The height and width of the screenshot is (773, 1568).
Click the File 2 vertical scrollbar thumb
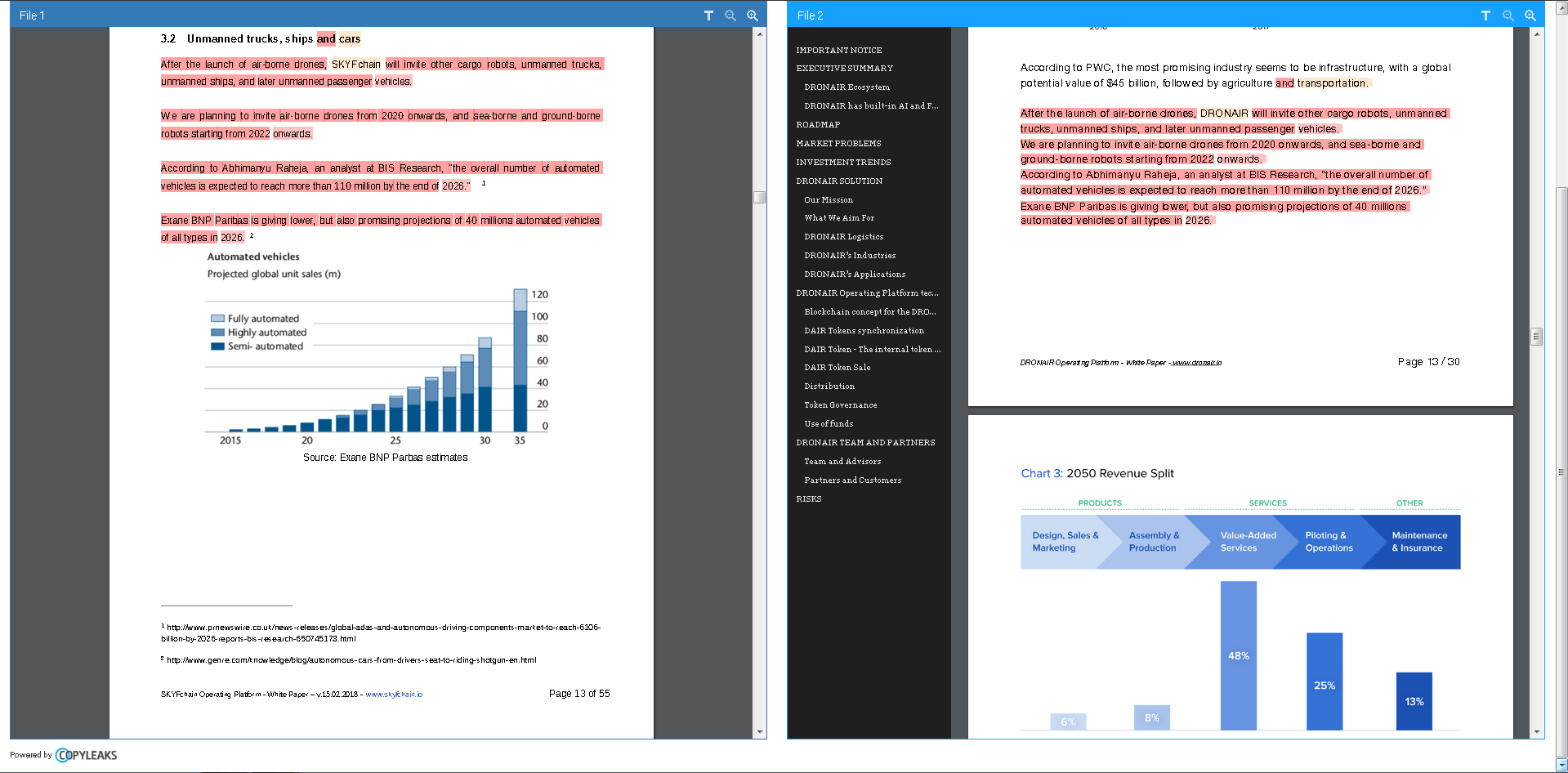[x=1537, y=337]
